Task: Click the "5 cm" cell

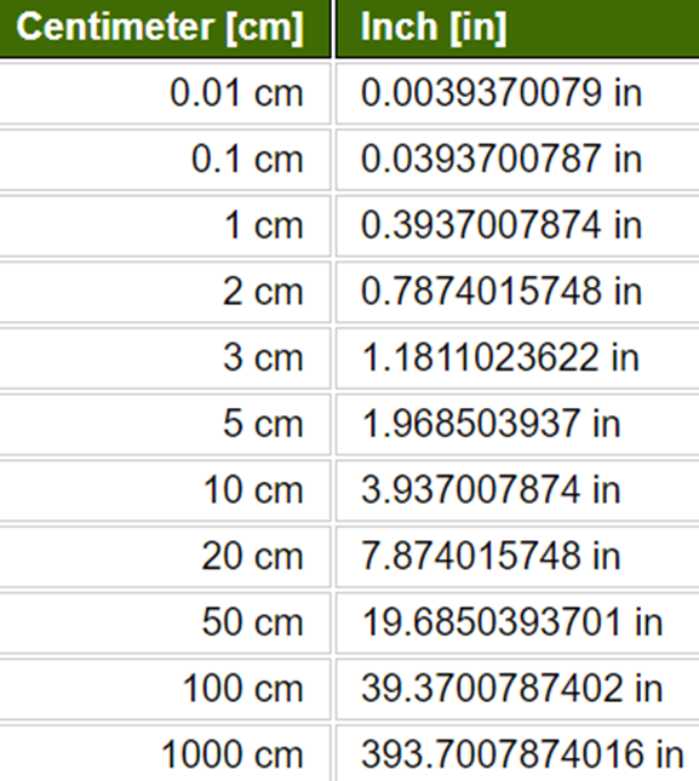Action: tap(165, 424)
